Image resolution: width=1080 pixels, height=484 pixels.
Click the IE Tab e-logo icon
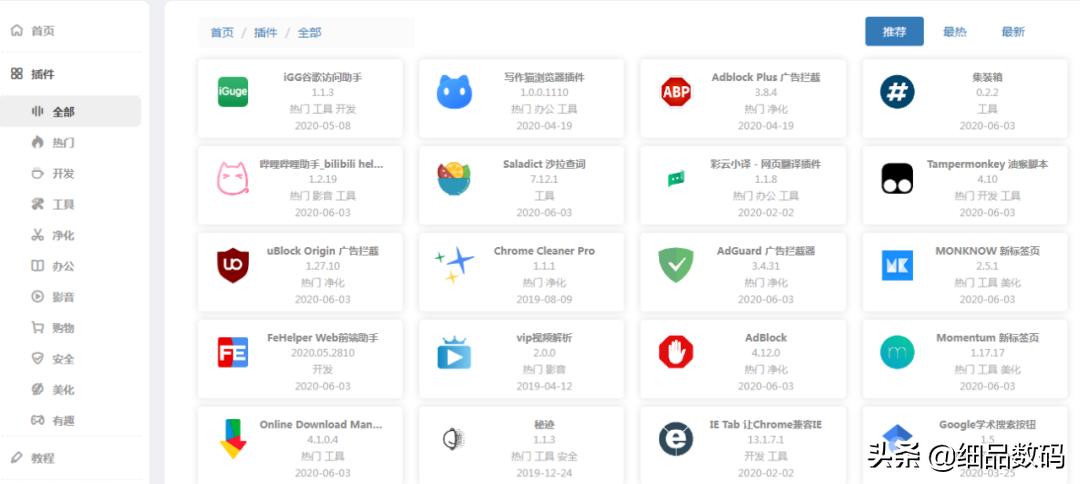tap(676, 439)
